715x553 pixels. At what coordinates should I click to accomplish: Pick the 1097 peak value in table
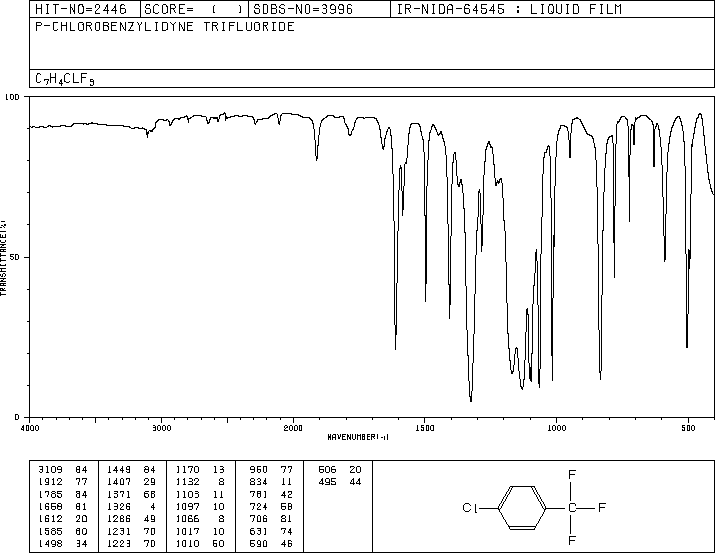coord(187,506)
